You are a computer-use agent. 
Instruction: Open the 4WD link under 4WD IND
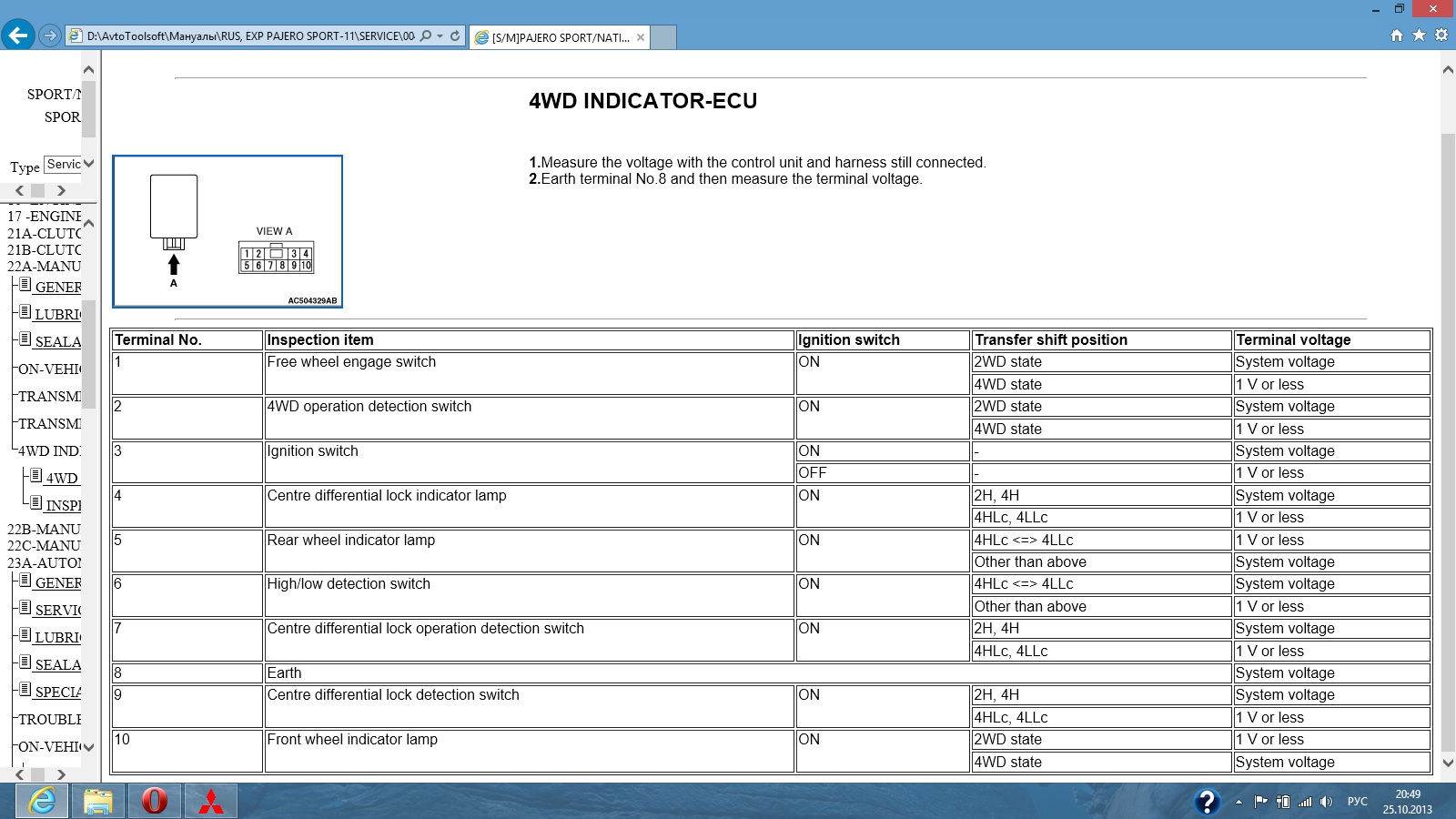point(62,478)
